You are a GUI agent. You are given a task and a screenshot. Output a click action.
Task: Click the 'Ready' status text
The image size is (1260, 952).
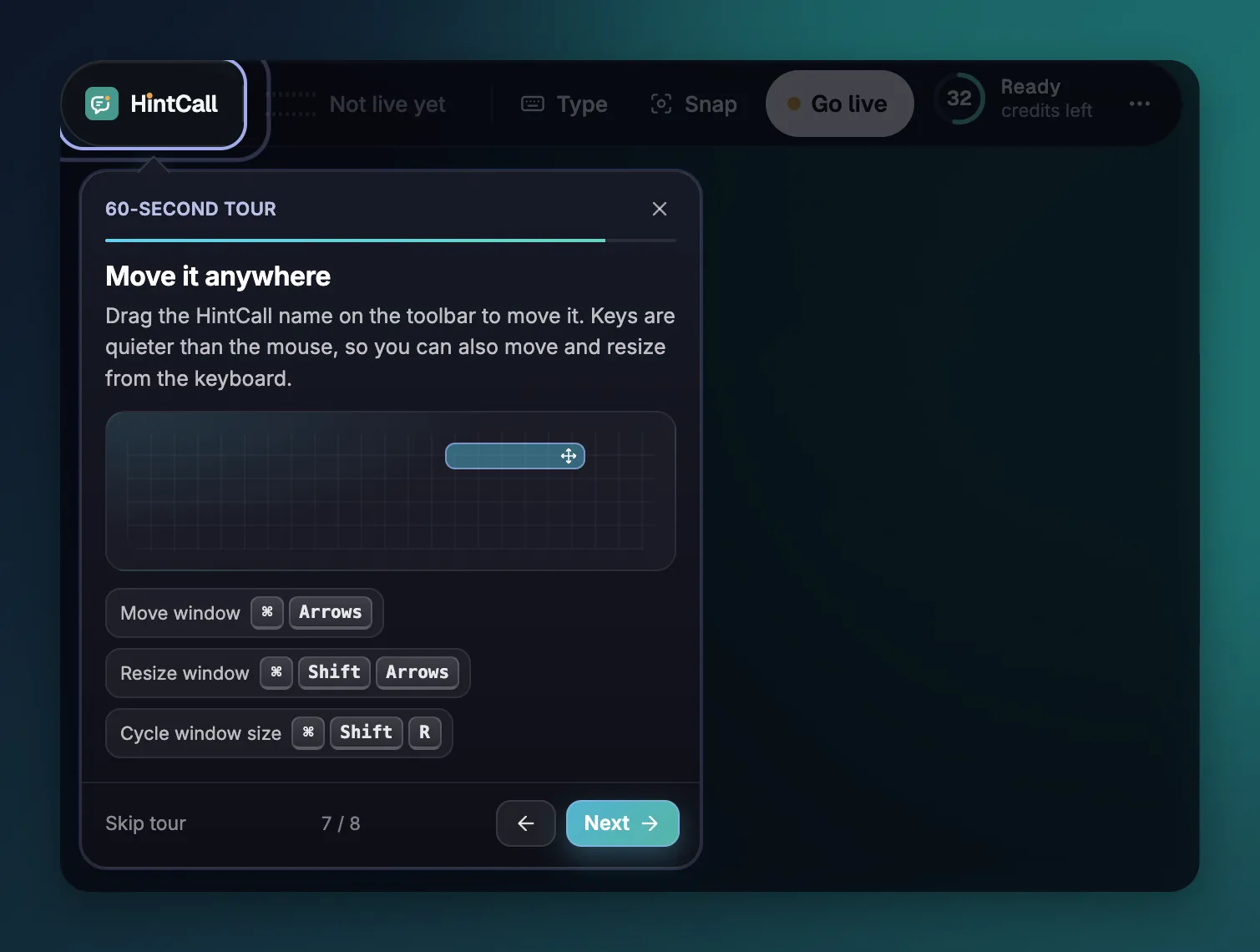[1030, 87]
